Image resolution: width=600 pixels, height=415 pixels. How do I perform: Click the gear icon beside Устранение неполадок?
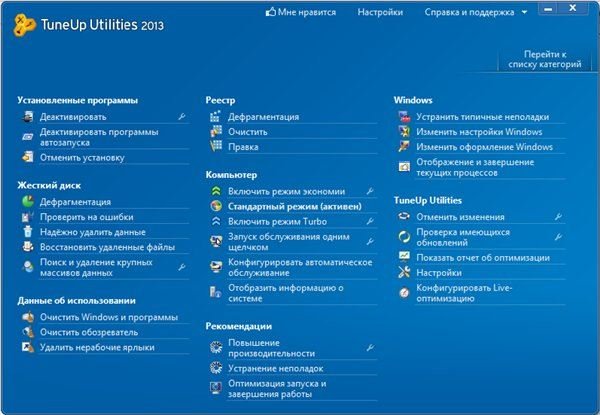coord(216,368)
